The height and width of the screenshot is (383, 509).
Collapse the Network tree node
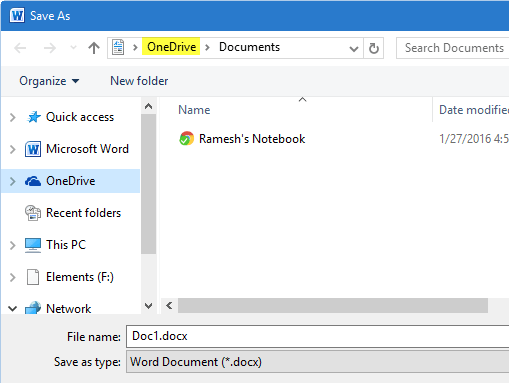click(13, 309)
